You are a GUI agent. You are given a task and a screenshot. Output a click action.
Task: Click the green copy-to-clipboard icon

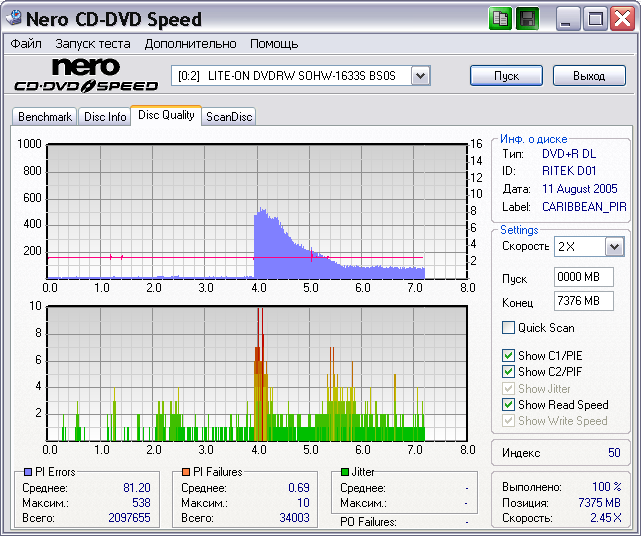pos(502,18)
